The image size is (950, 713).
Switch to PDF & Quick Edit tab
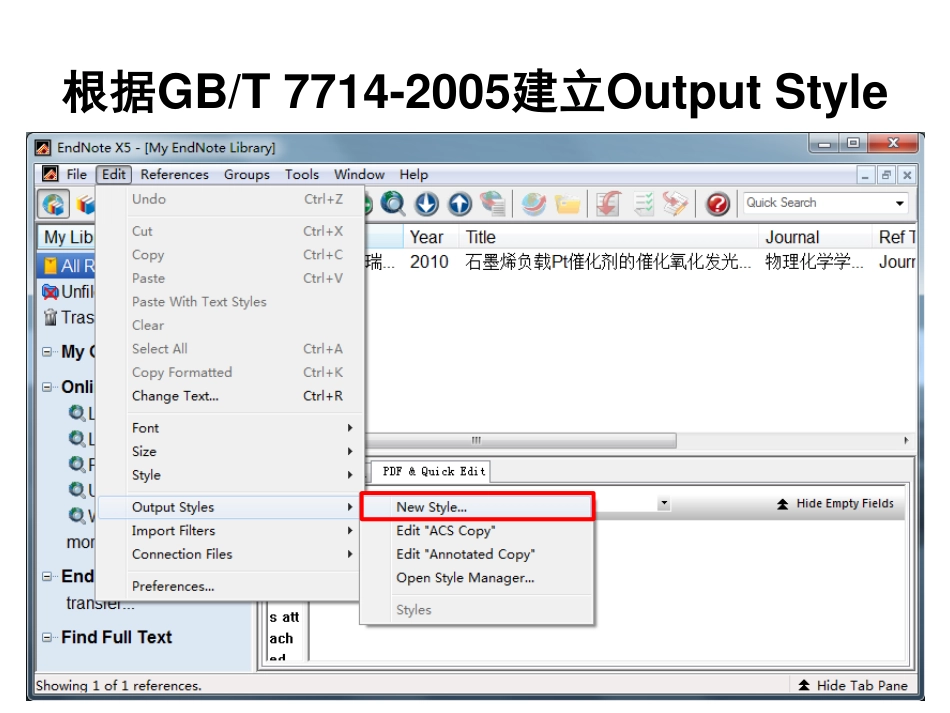[434, 471]
